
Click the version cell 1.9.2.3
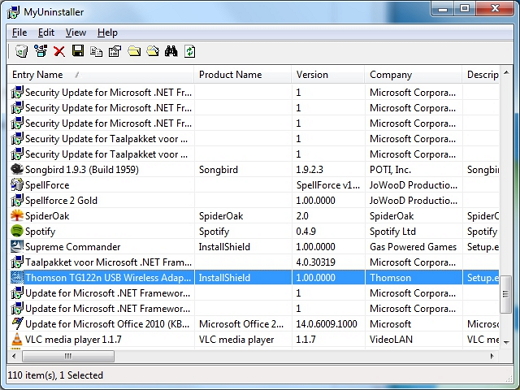tap(310, 170)
